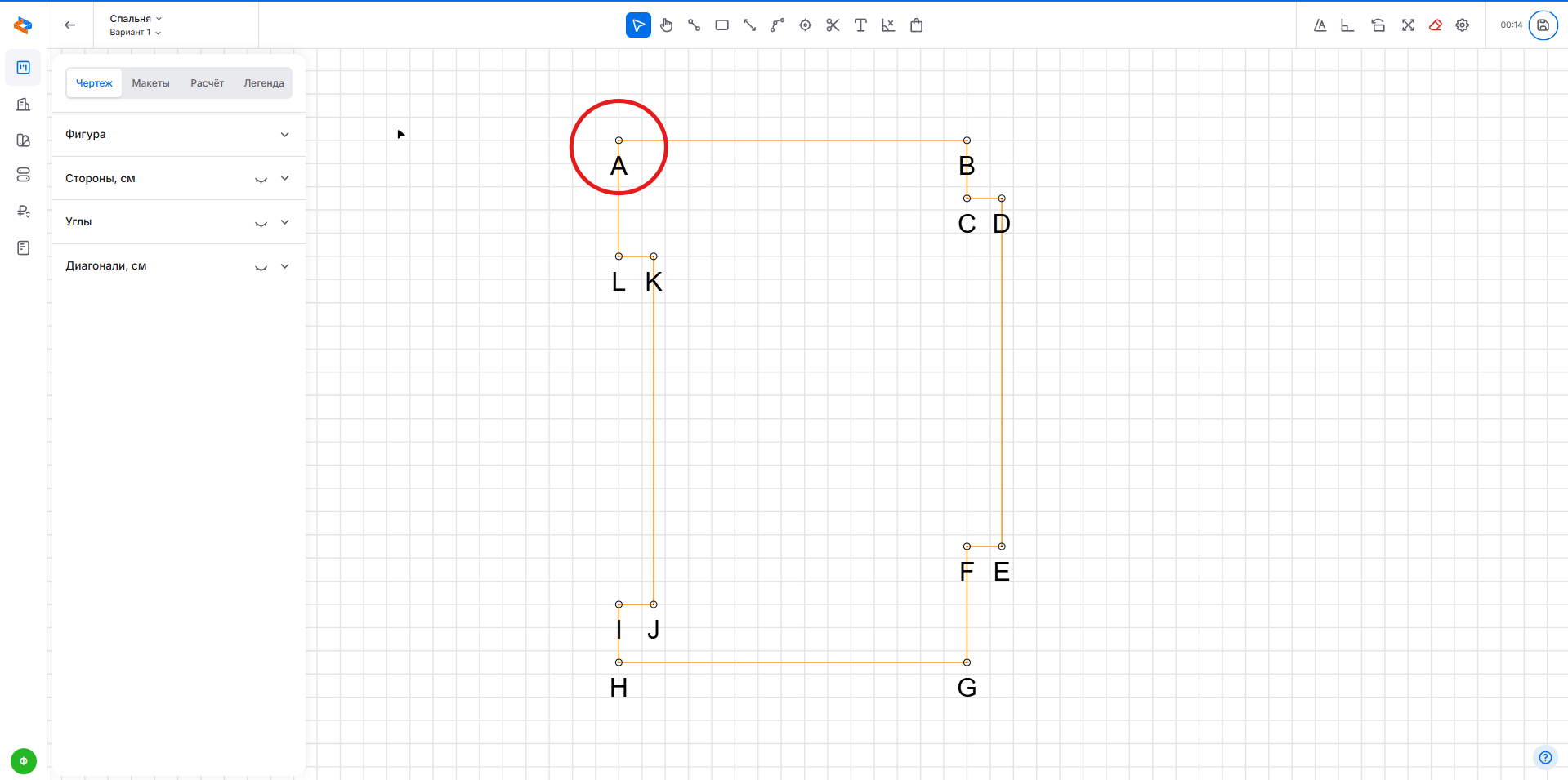Screen dimensions: 1568x780
Task: Toggle visibility of Углы
Action: [x=261, y=223]
